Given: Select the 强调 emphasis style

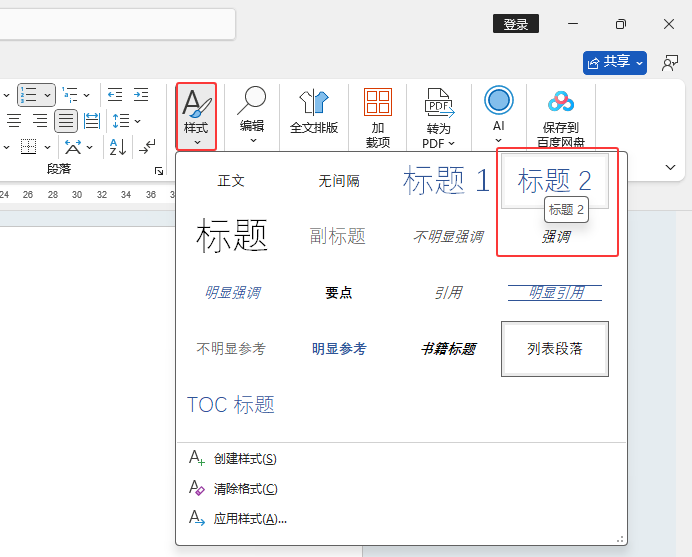Looking at the screenshot, I should coord(556,237).
